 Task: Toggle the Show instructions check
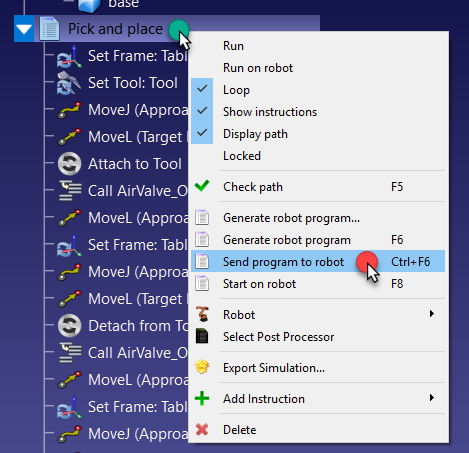(318, 112)
